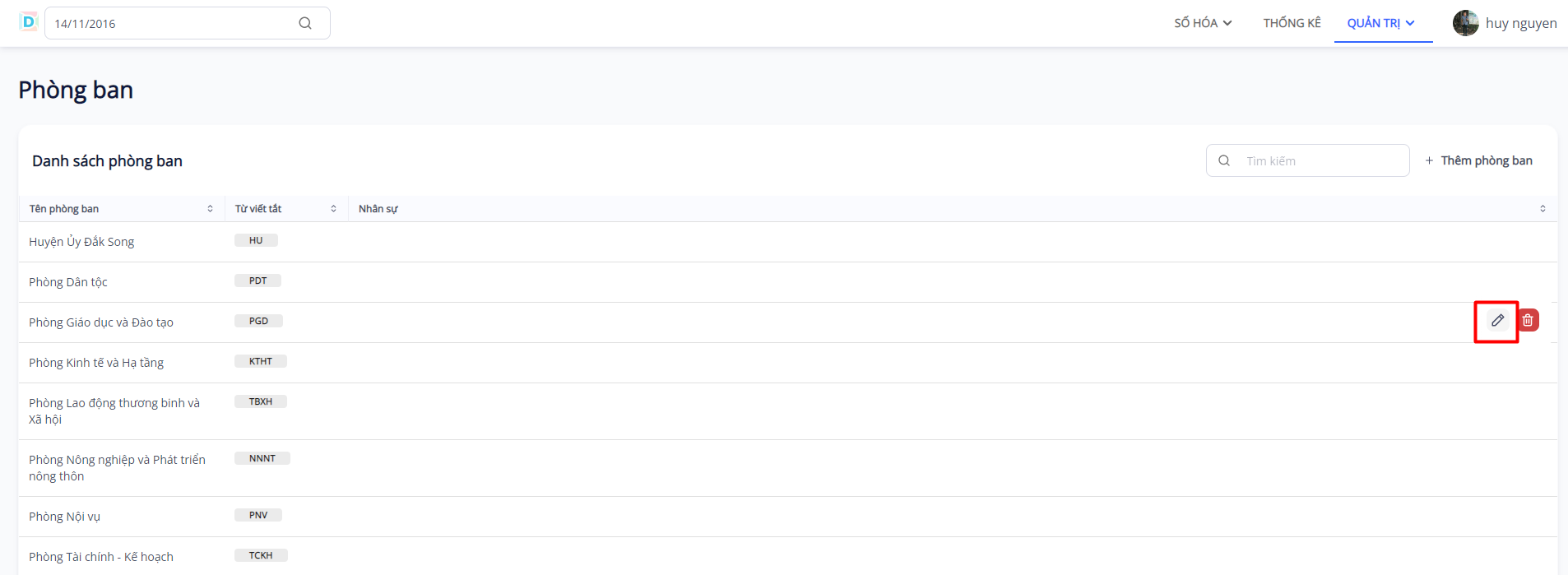The height and width of the screenshot is (575, 1568).
Task: Delete Phòng Giáo dục và Đào tạo row
Action: 1528,321
